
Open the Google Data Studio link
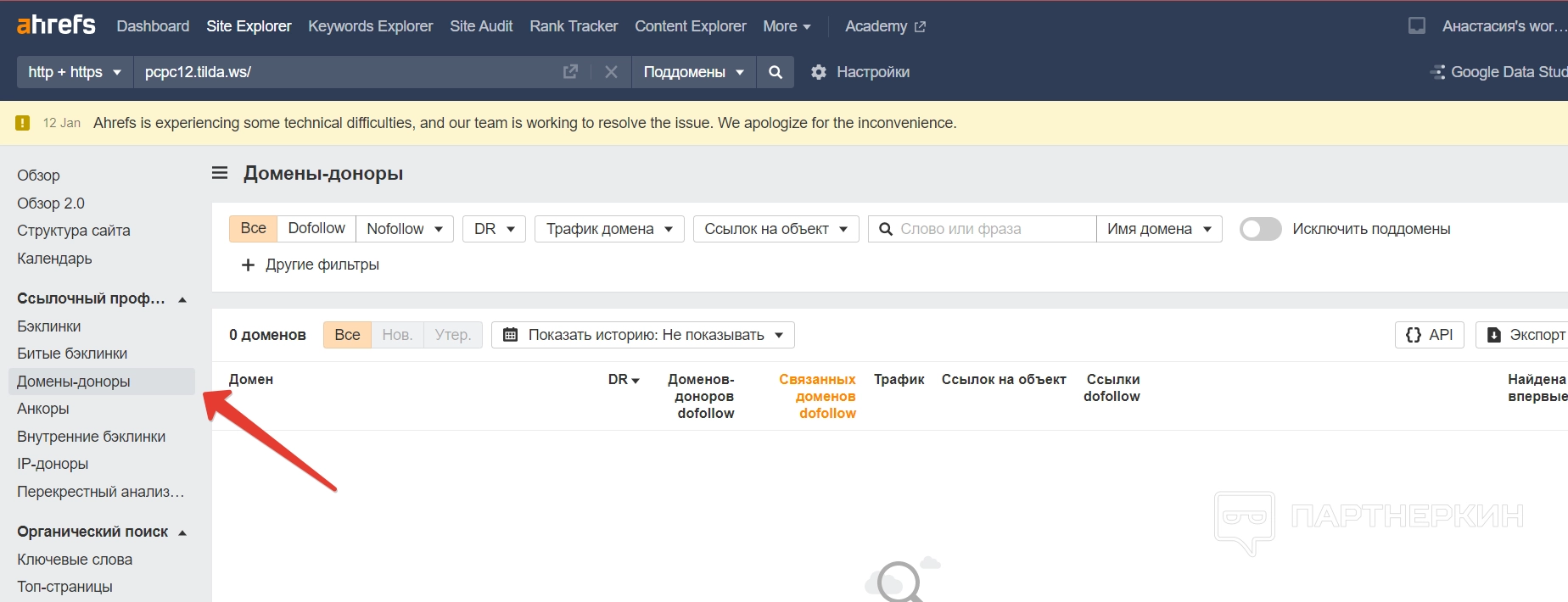click(1498, 72)
